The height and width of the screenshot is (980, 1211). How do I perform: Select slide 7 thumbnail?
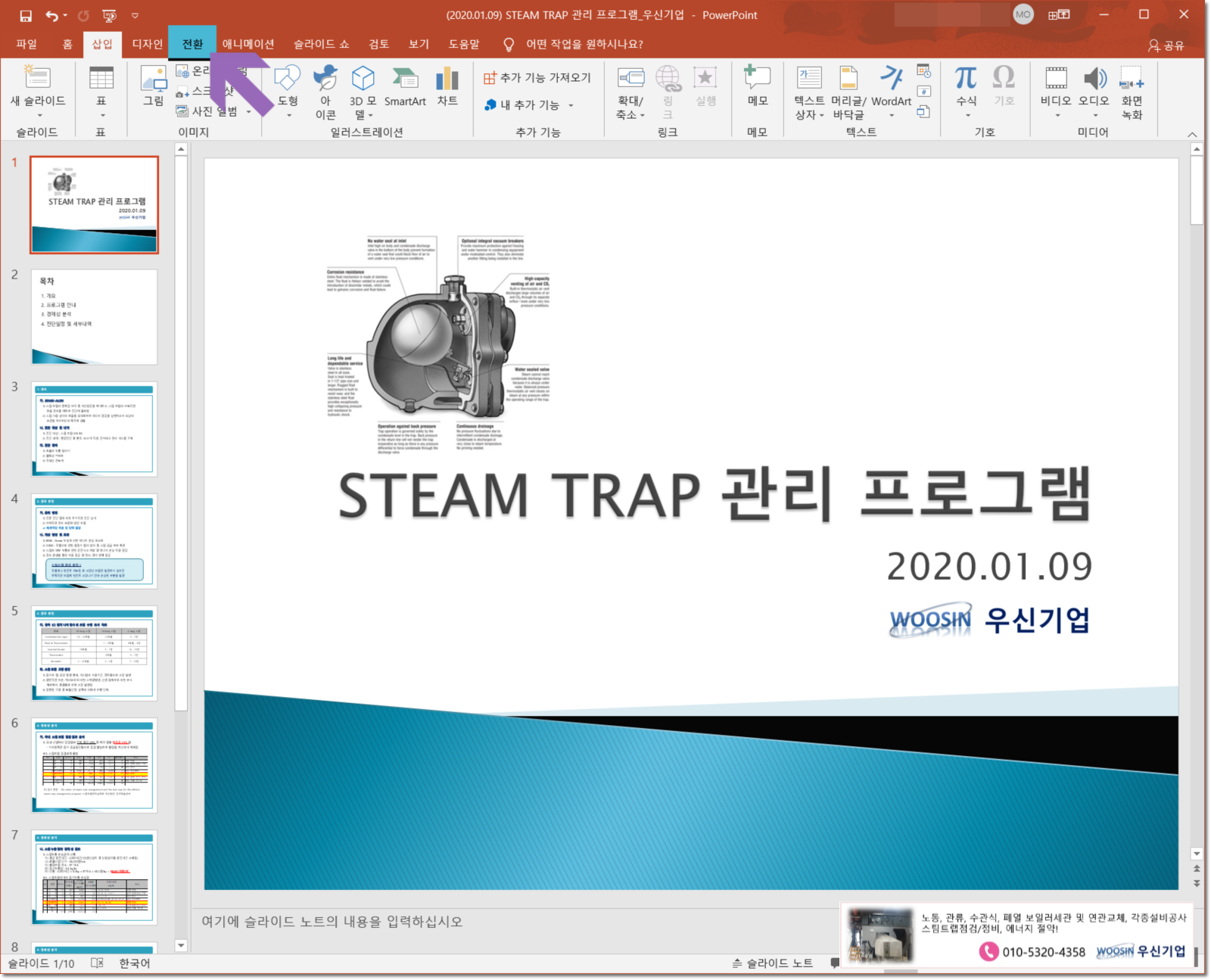(x=95, y=877)
